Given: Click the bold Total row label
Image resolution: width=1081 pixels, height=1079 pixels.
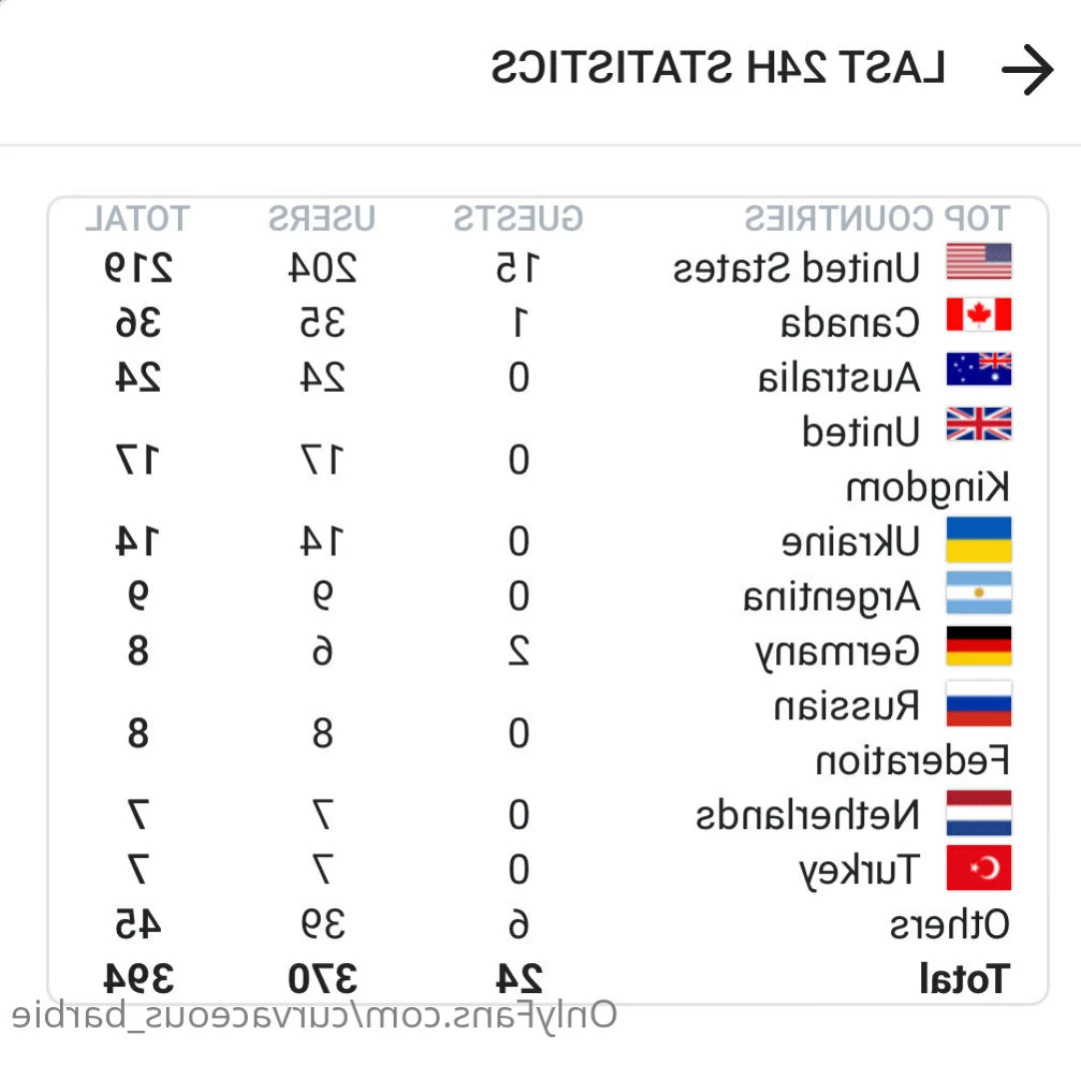Looking at the screenshot, I should click(x=964, y=979).
